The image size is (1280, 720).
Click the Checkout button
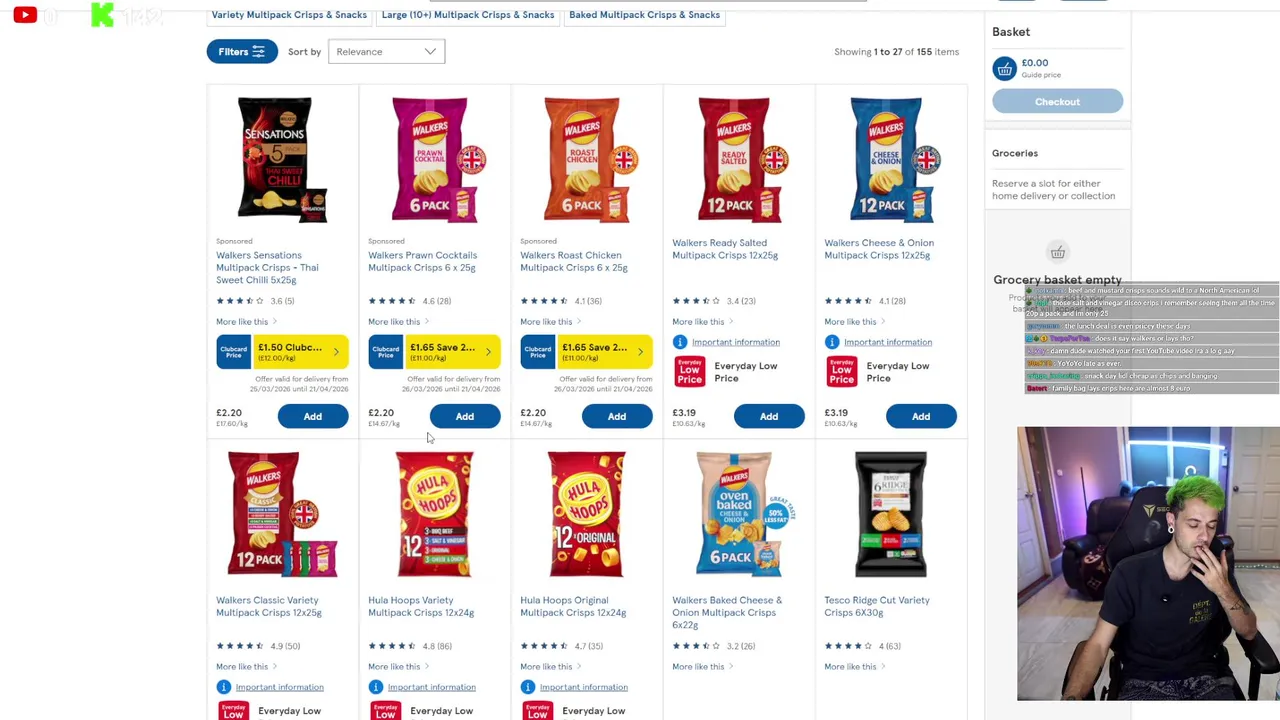click(1057, 102)
